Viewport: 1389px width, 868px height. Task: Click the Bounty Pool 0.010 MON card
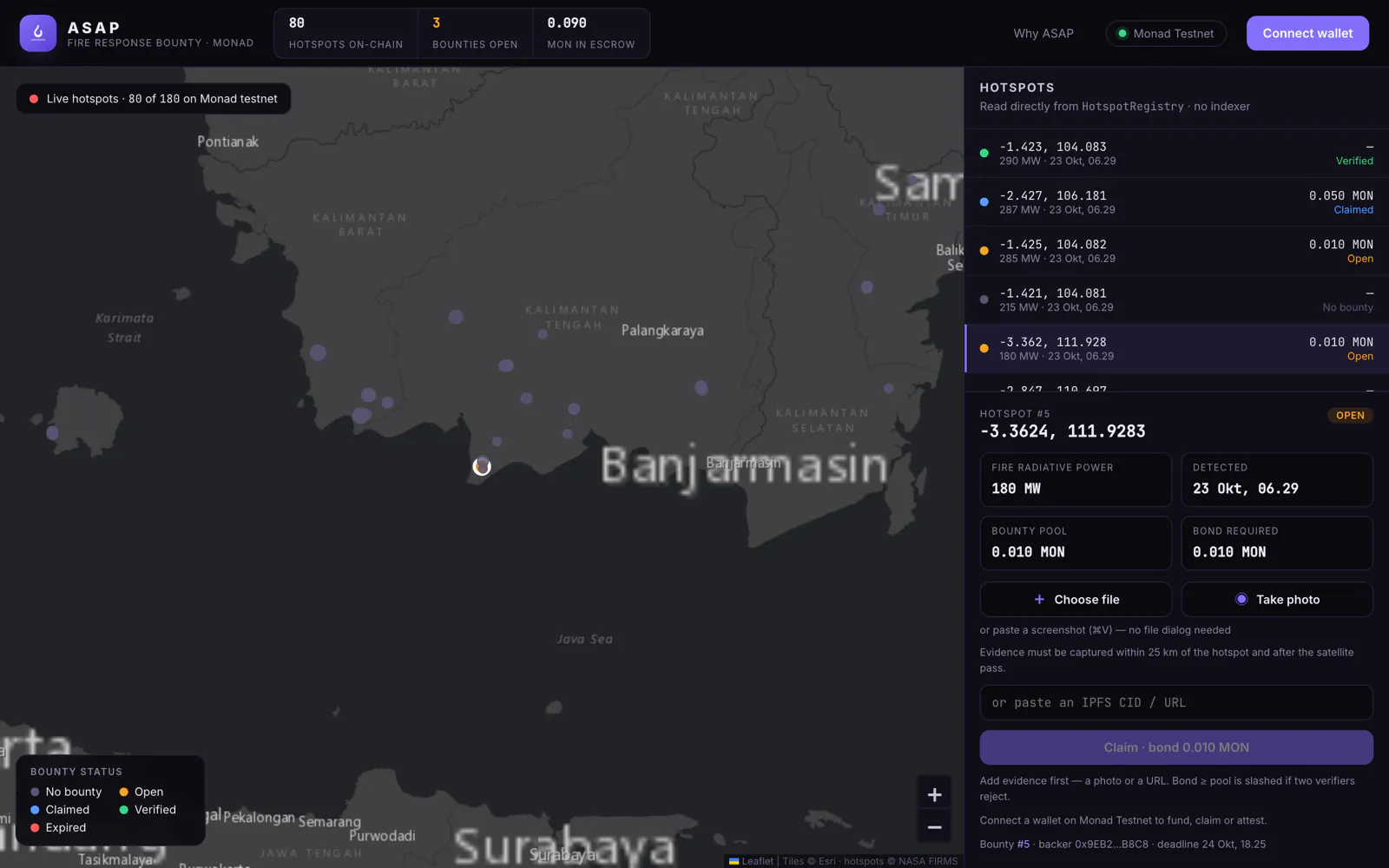pyautogui.click(x=1076, y=543)
